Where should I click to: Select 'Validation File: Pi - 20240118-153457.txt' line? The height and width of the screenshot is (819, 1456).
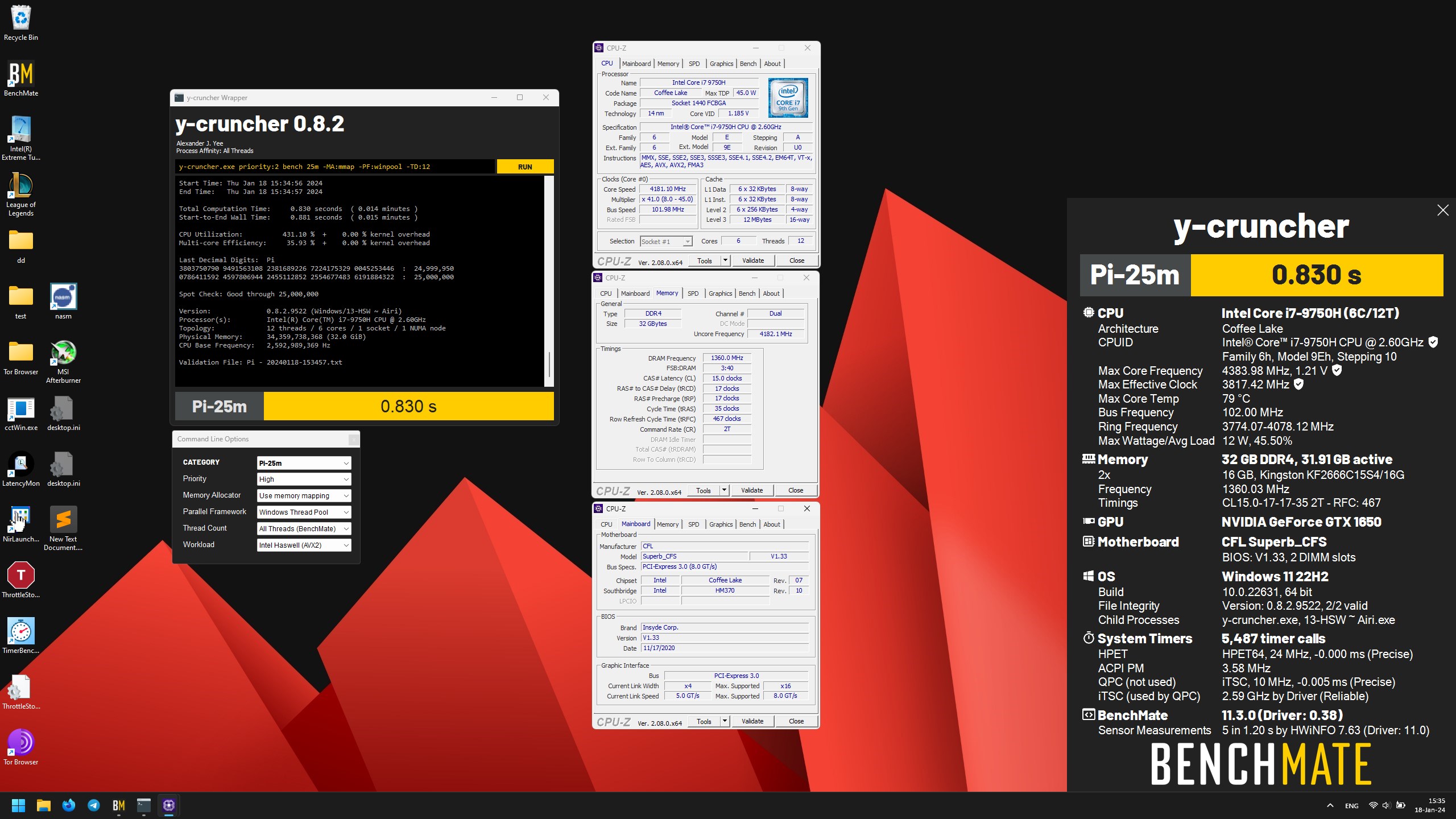pyautogui.click(x=260, y=362)
